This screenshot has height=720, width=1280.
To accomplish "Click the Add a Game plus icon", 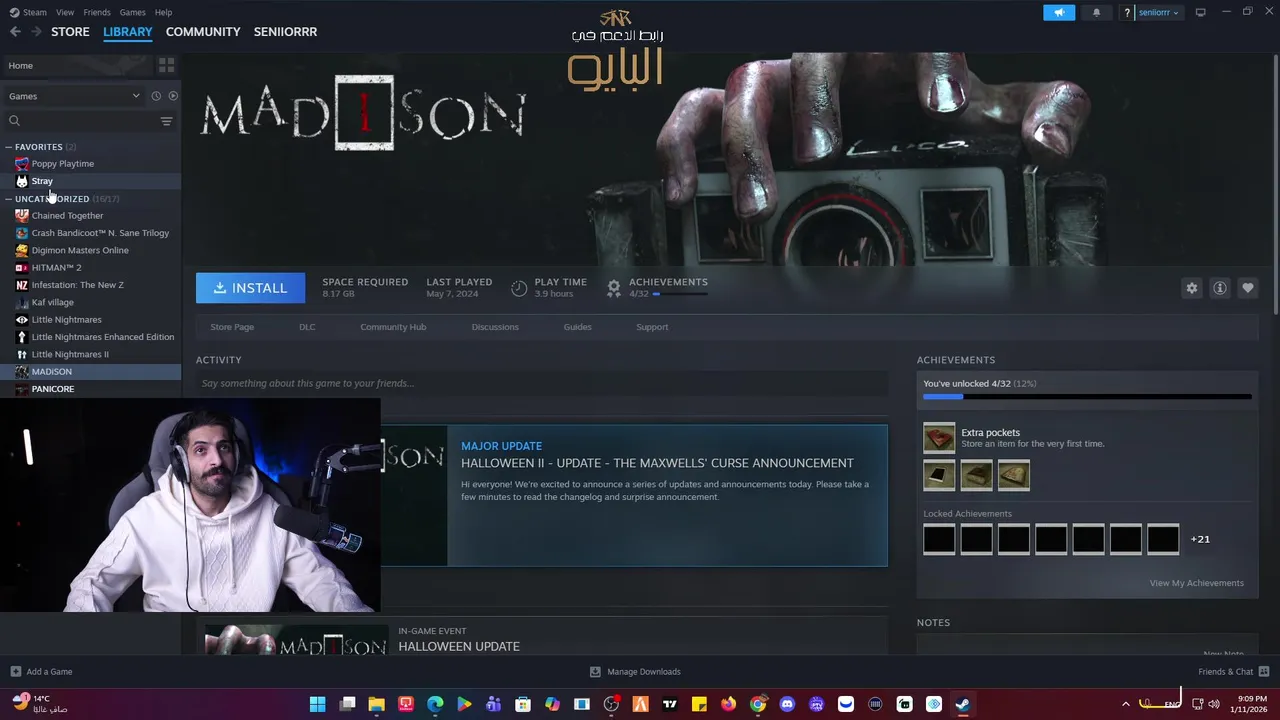I will coord(15,672).
